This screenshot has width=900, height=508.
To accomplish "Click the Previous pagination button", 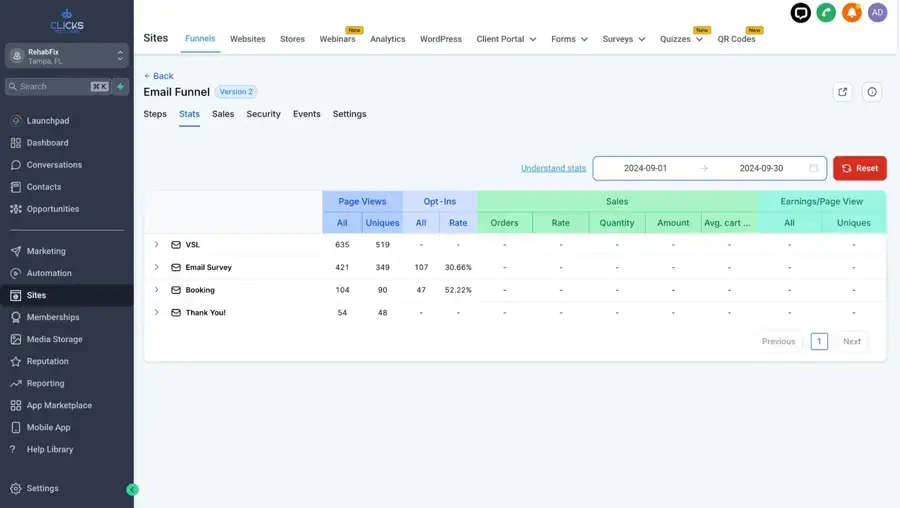I will (x=778, y=342).
